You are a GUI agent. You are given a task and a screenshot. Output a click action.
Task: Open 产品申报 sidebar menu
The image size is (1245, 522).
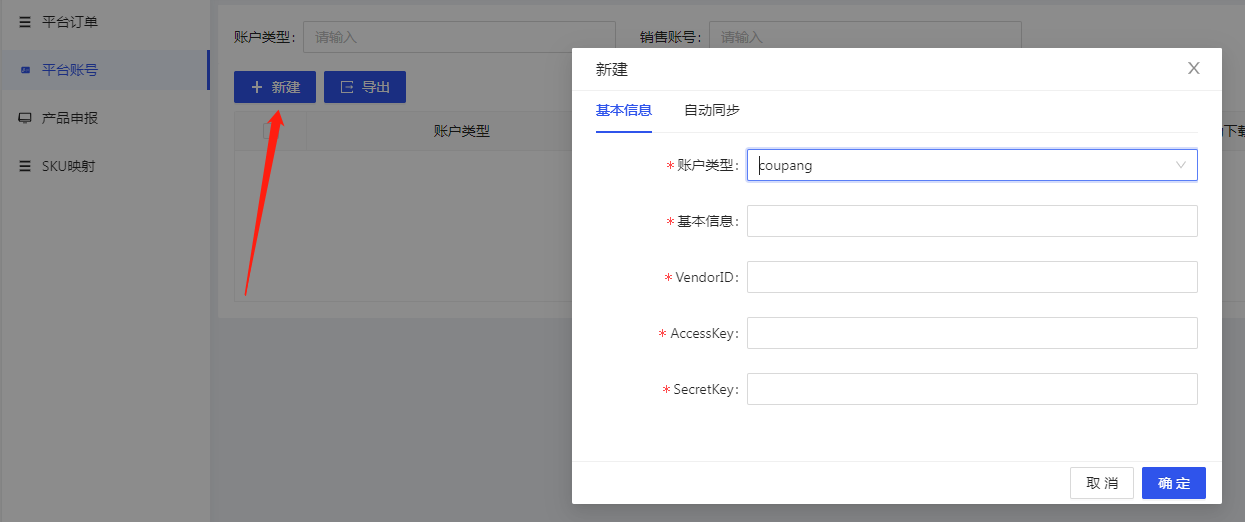(x=104, y=118)
